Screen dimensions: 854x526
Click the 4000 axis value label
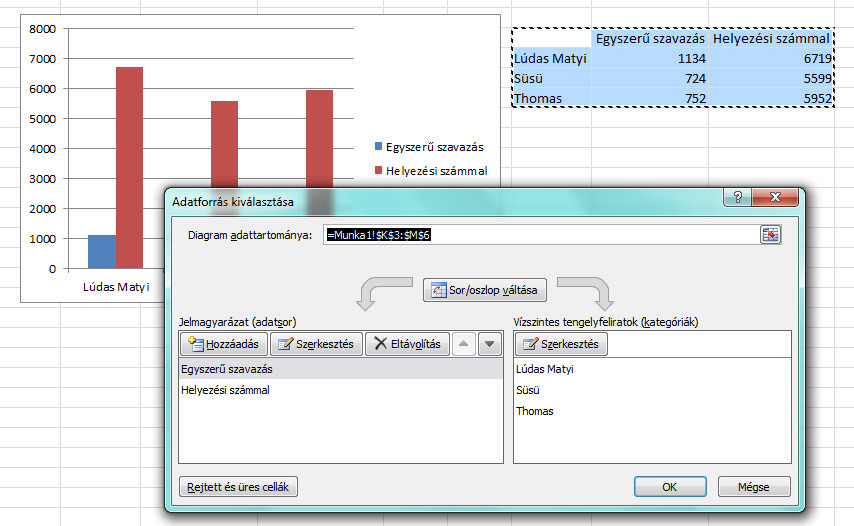pos(42,149)
